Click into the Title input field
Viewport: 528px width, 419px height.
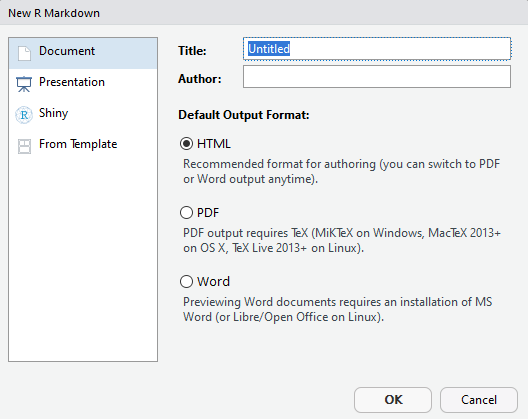pos(377,49)
